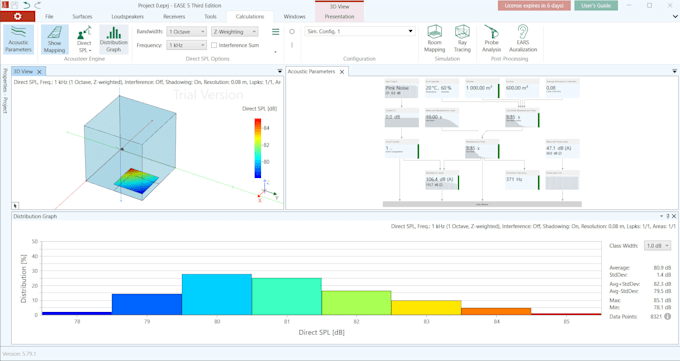Save the project with the disk icon
680x361 pixels.
tap(15, 5)
